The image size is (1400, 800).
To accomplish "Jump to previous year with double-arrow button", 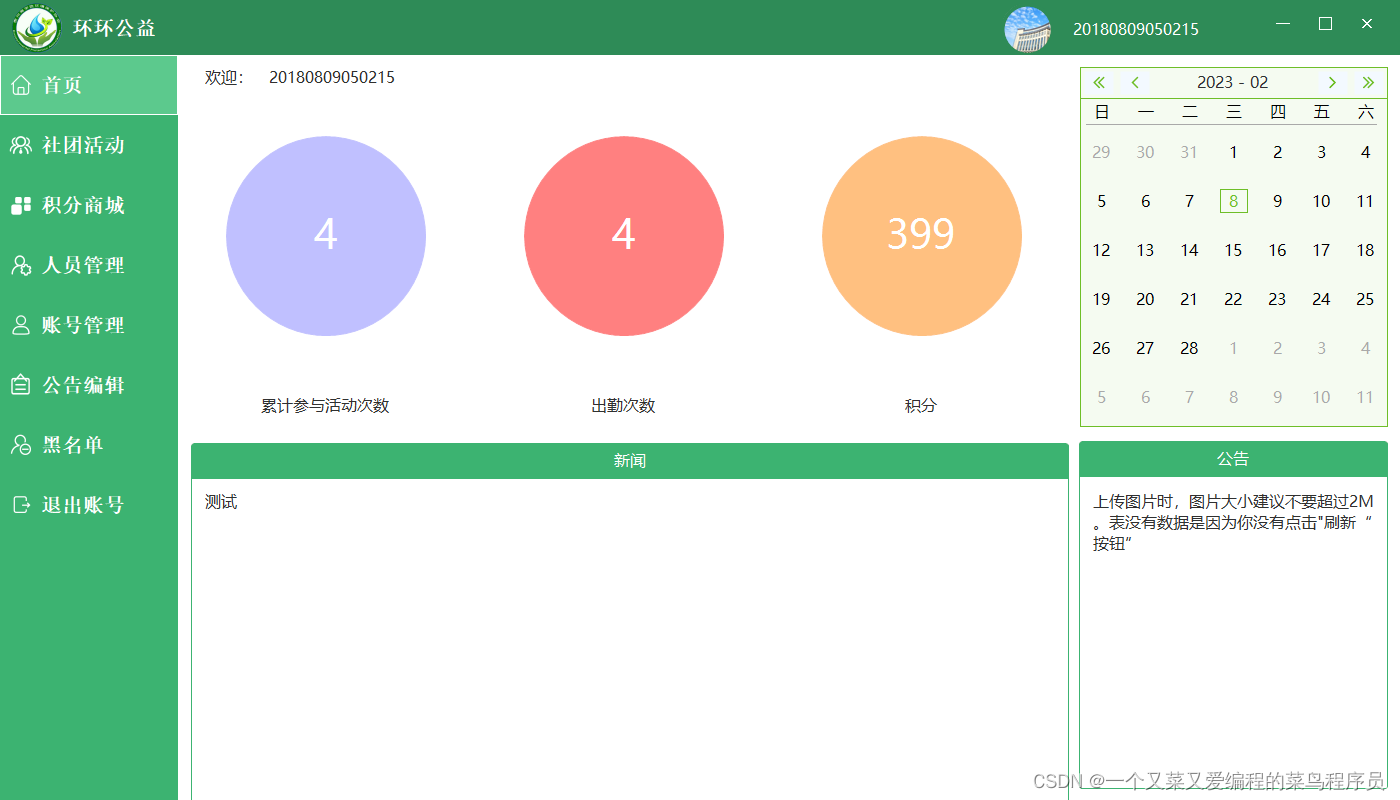I will [x=1098, y=82].
